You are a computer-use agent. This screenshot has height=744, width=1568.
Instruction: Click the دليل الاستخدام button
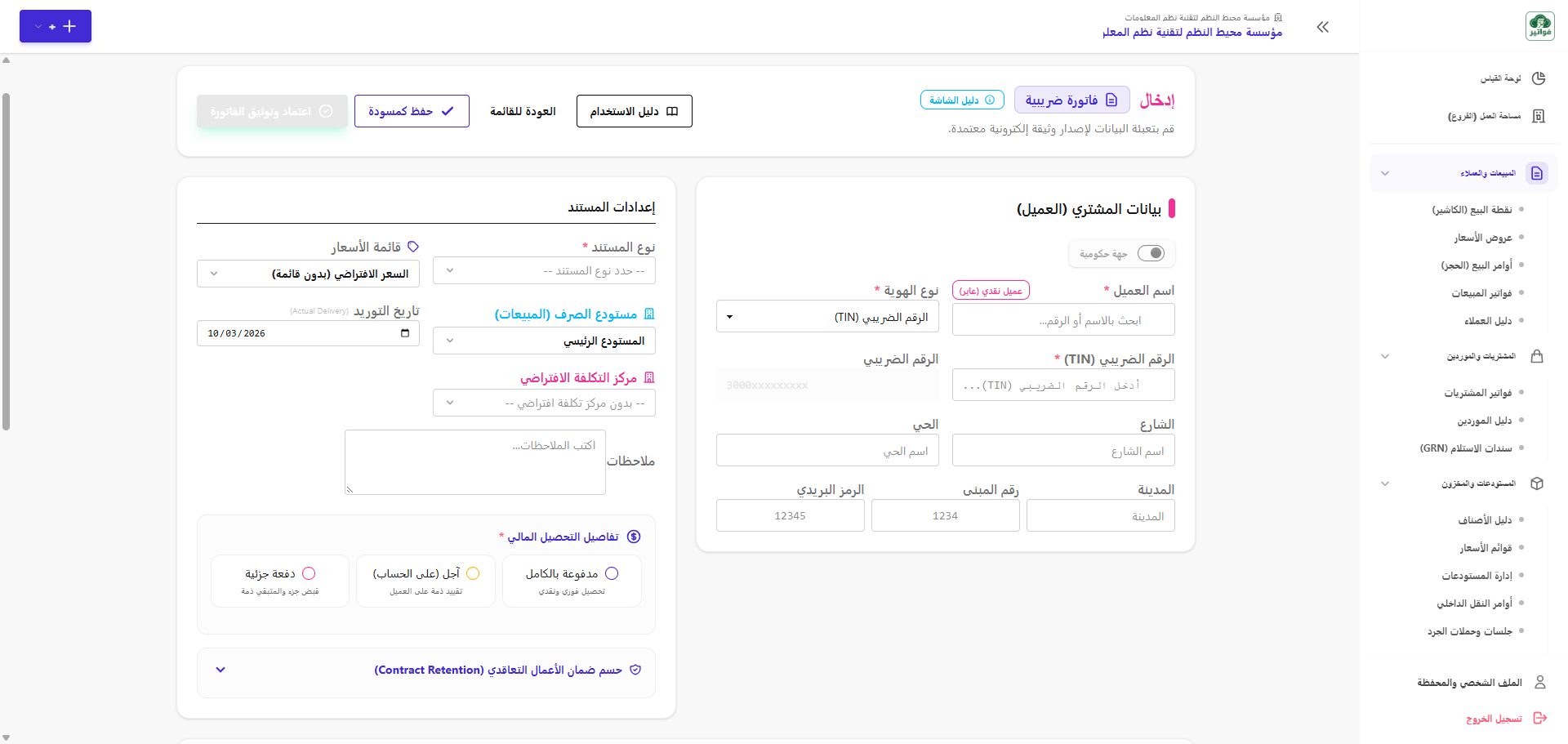[x=635, y=111]
